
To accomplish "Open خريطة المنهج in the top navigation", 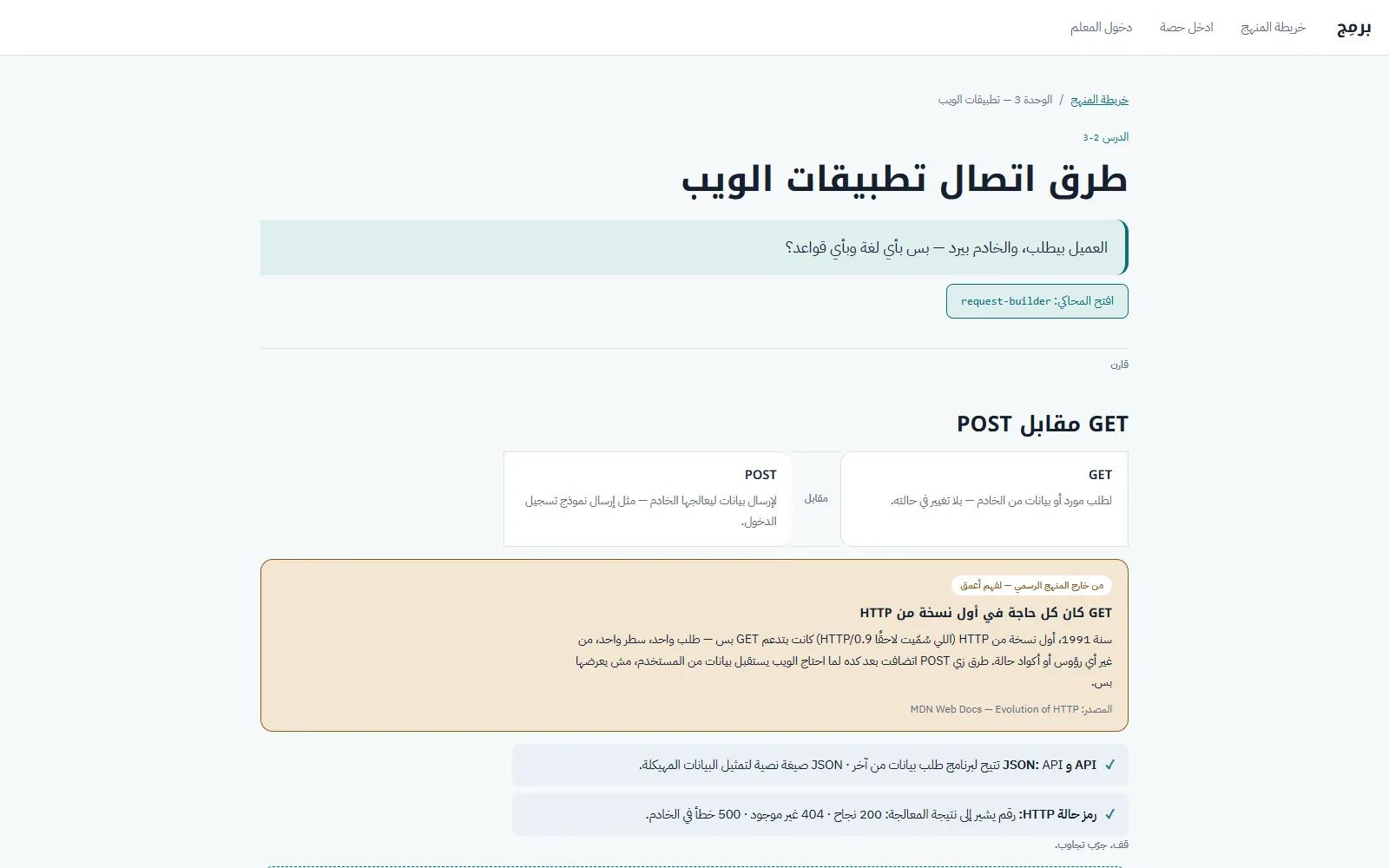I will (1273, 28).
